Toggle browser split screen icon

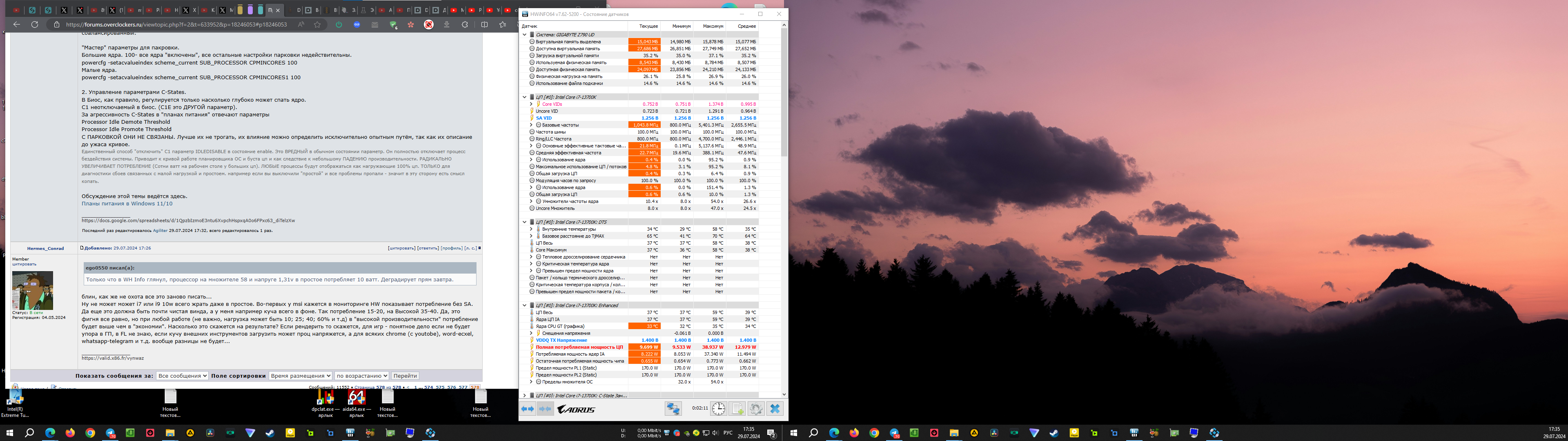(x=485, y=24)
